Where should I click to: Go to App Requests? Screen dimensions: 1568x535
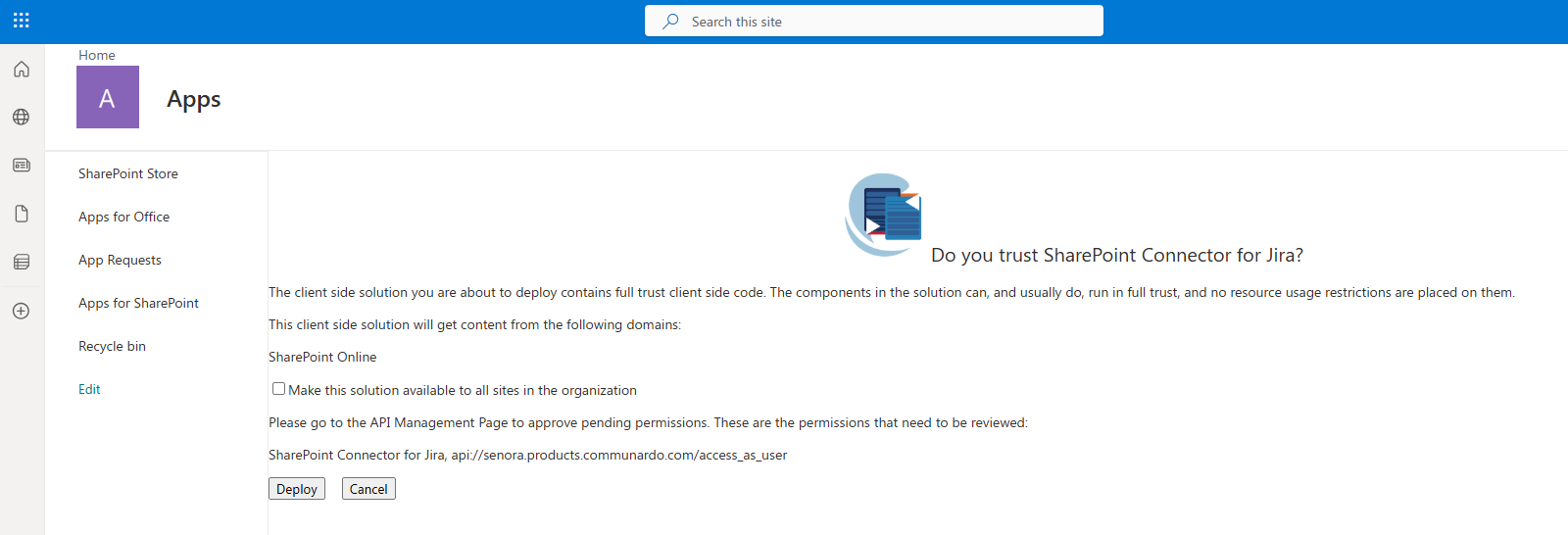(120, 260)
